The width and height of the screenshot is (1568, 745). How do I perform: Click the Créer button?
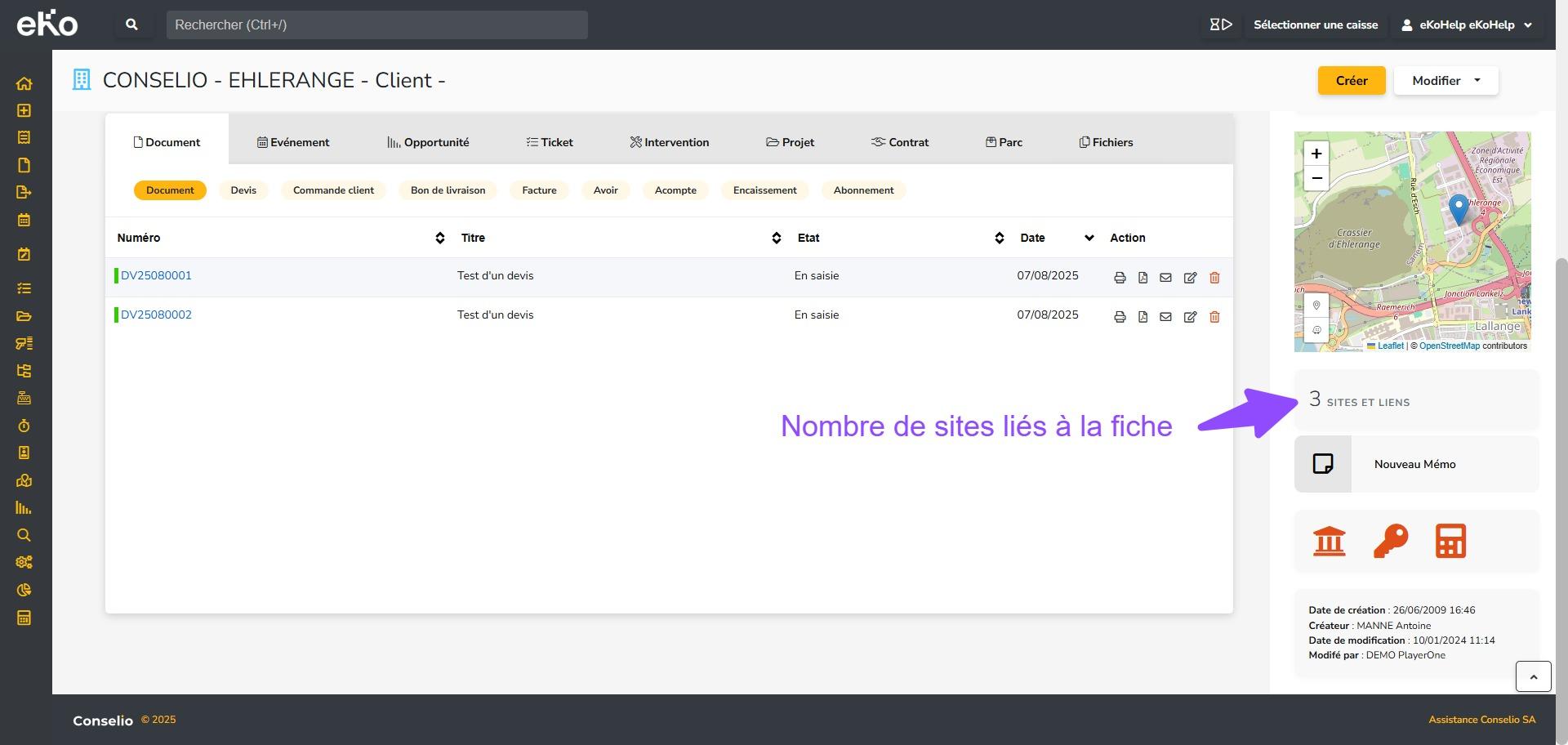(1351, 81)
